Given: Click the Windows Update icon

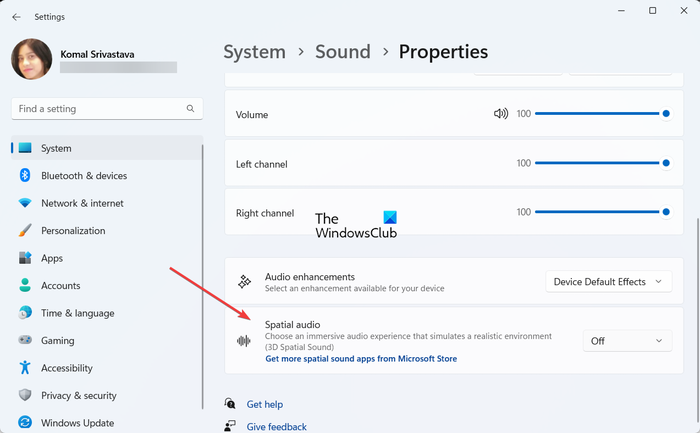Looking at the screenshot, I should click(25, 423).
